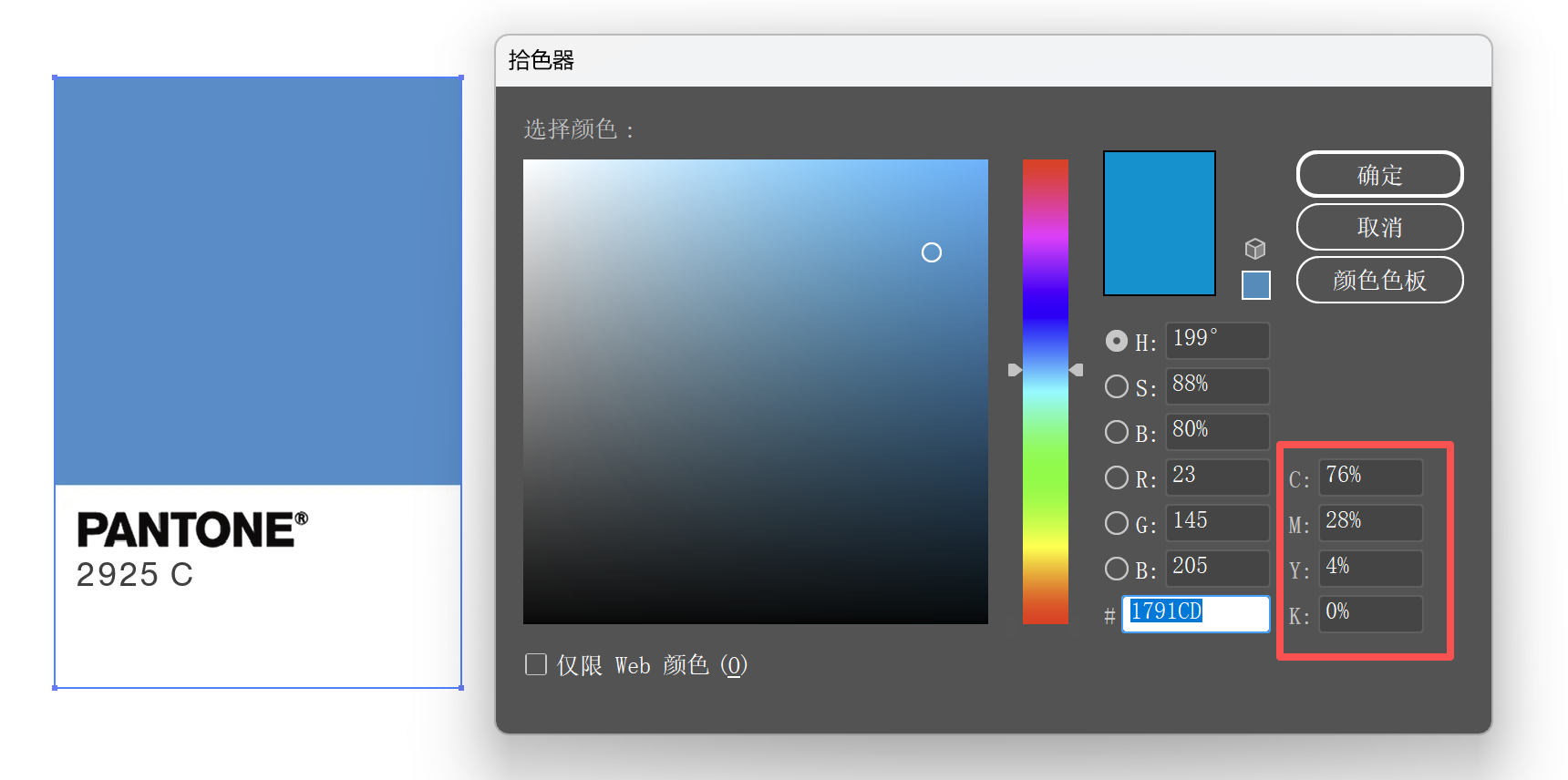Image resolution: width=1568 pixels, height=780 pixels.
Task: Click the blue field showing 205
Action: 1218,568
